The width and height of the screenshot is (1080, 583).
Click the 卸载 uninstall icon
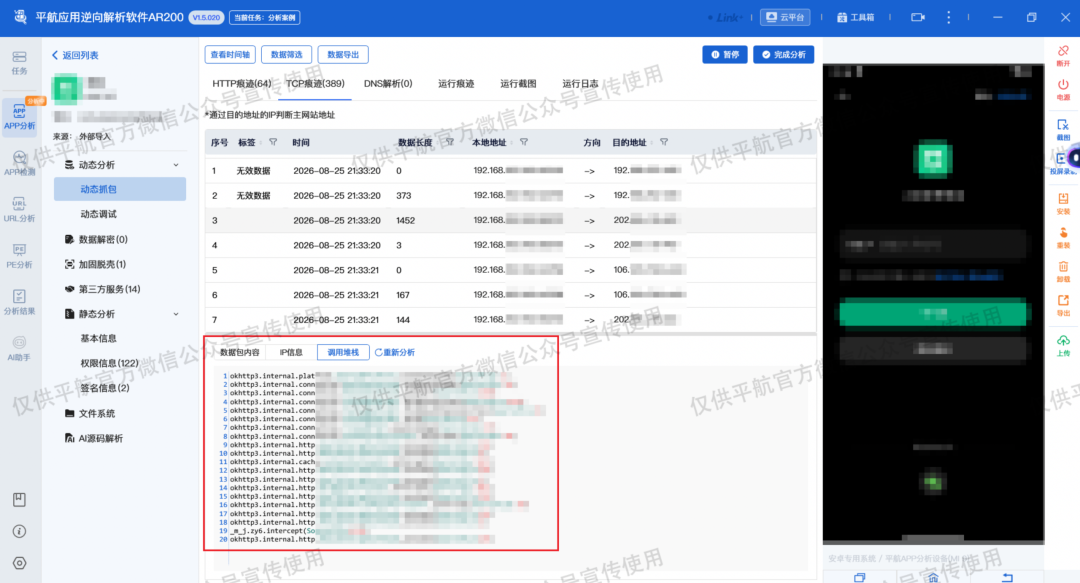click(x=1063, y=272)
